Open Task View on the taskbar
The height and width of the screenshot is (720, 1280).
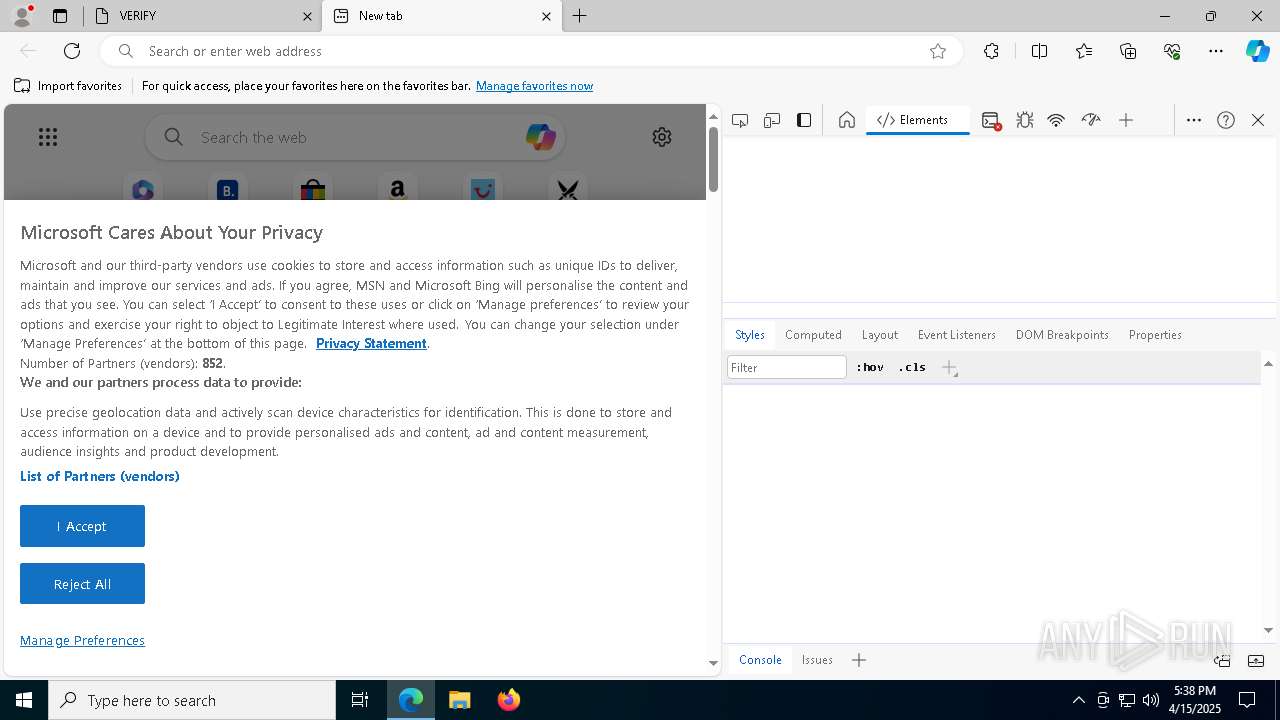pos(360,700)
